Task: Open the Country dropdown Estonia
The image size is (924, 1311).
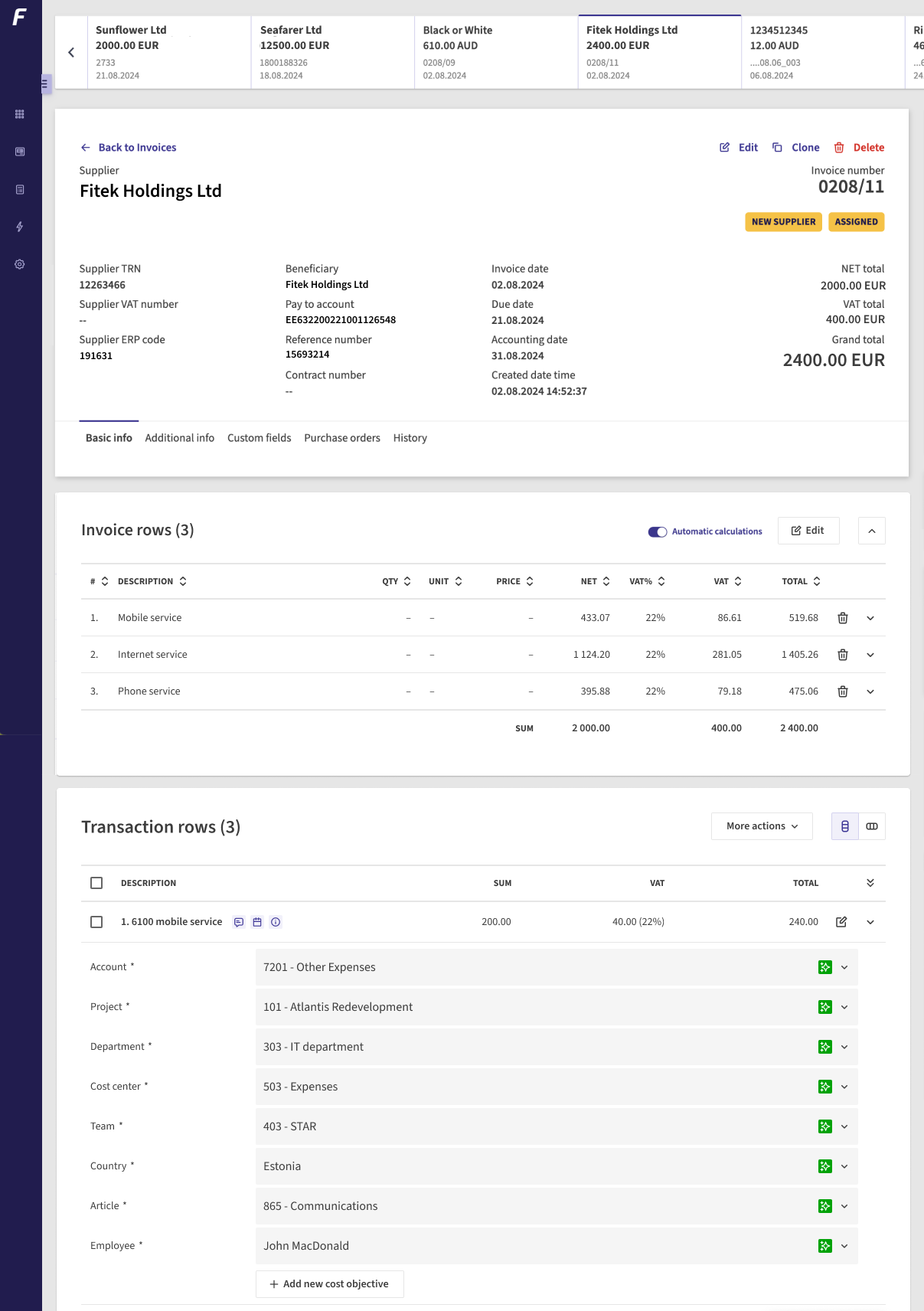Action: pyautogui.click(x=557, y=1166)
